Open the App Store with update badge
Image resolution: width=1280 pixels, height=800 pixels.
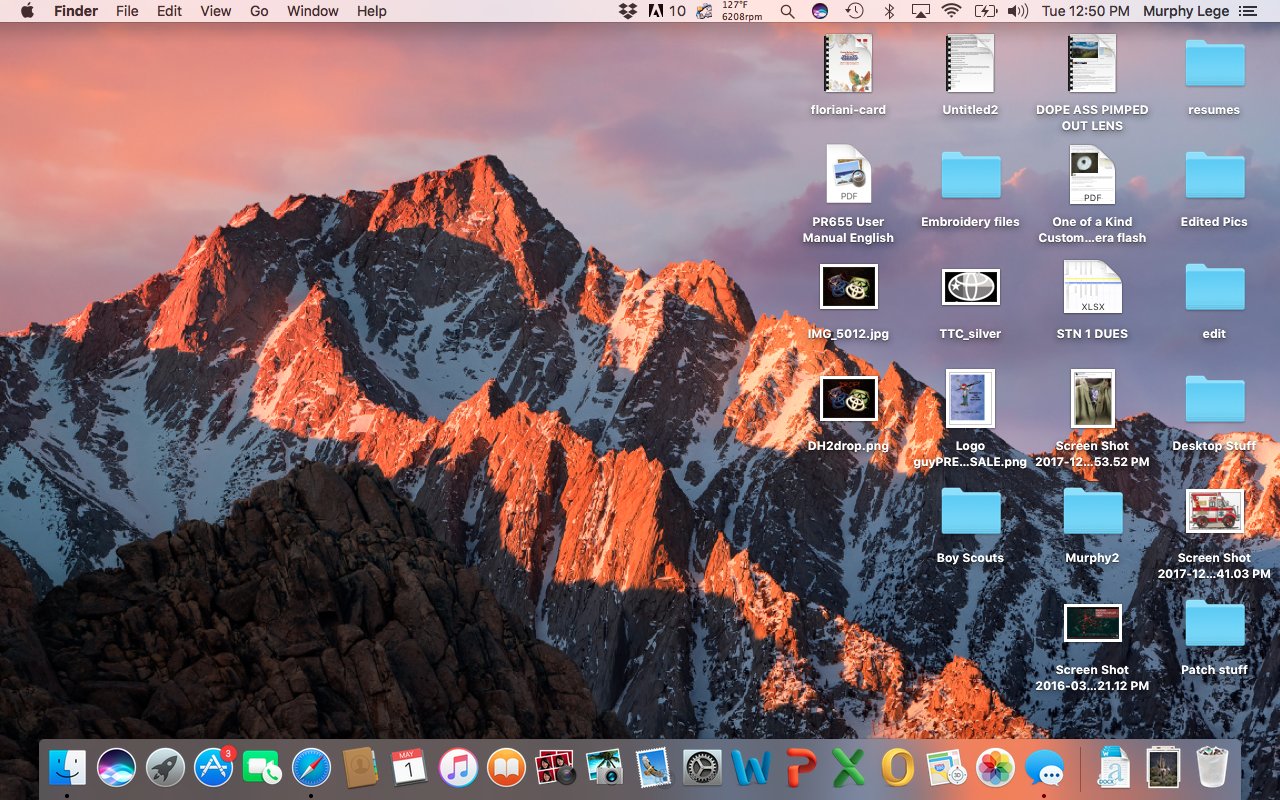(214, 768)
